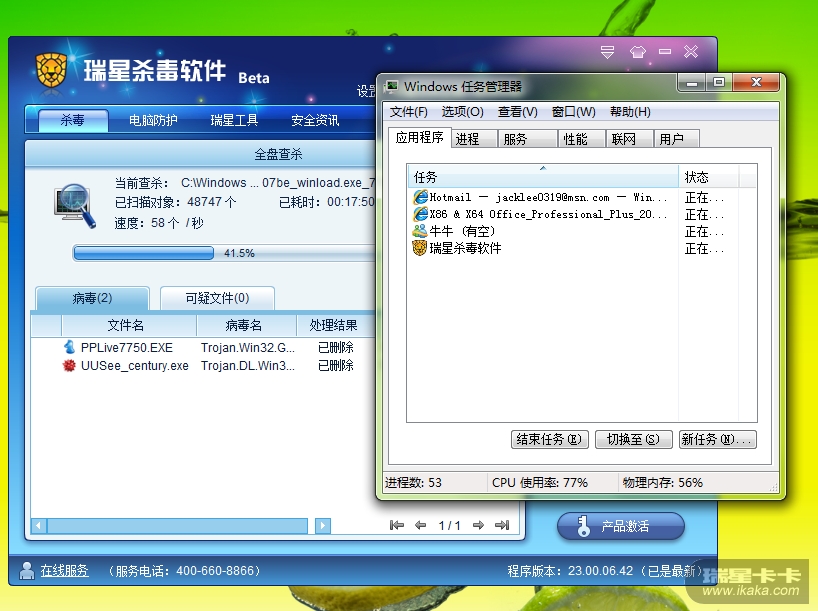
Task: Open the 查看(V) menu
Action: click(518, 112)
